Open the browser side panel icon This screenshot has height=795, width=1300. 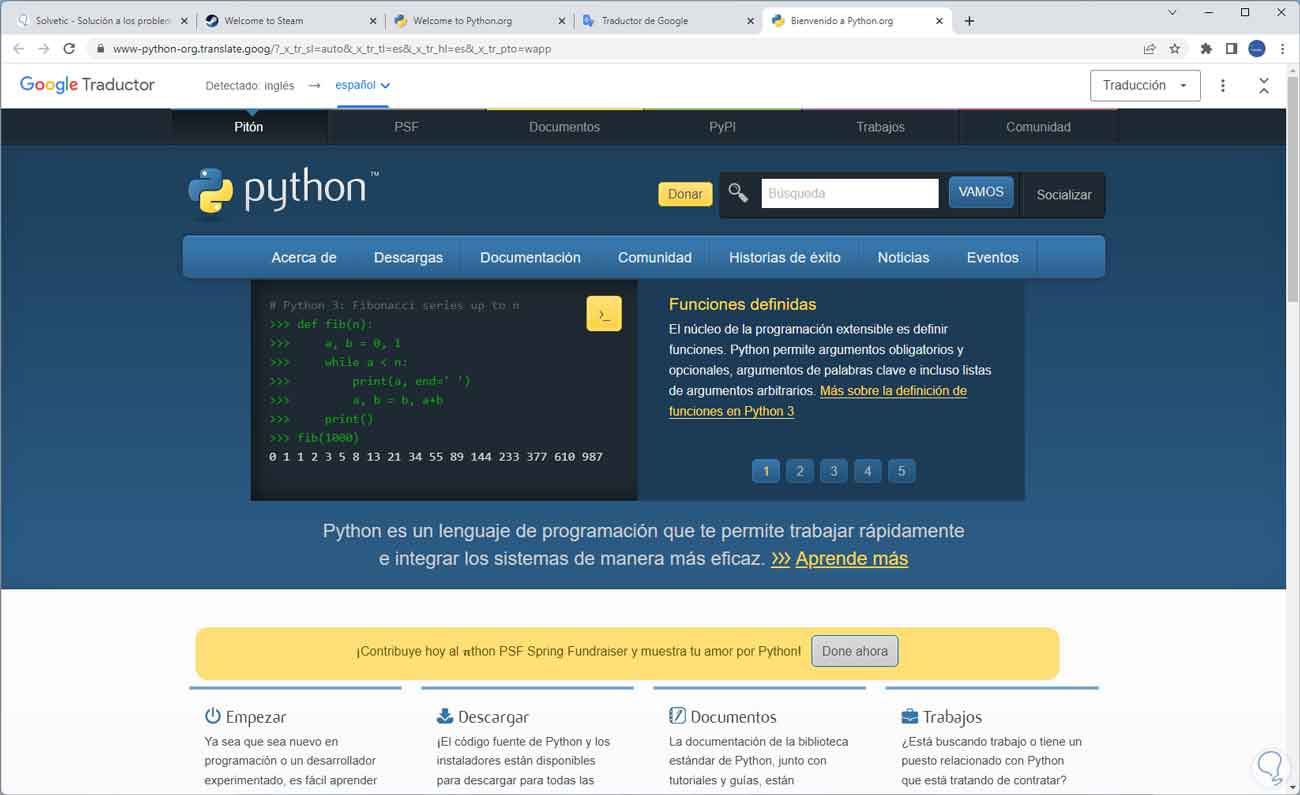[x=1231, y=48]
